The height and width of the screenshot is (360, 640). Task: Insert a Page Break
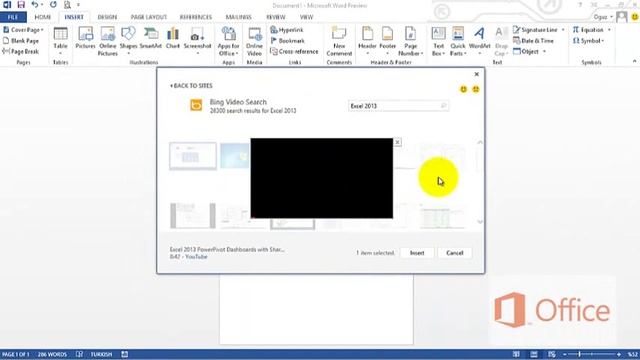coord(21,51)
